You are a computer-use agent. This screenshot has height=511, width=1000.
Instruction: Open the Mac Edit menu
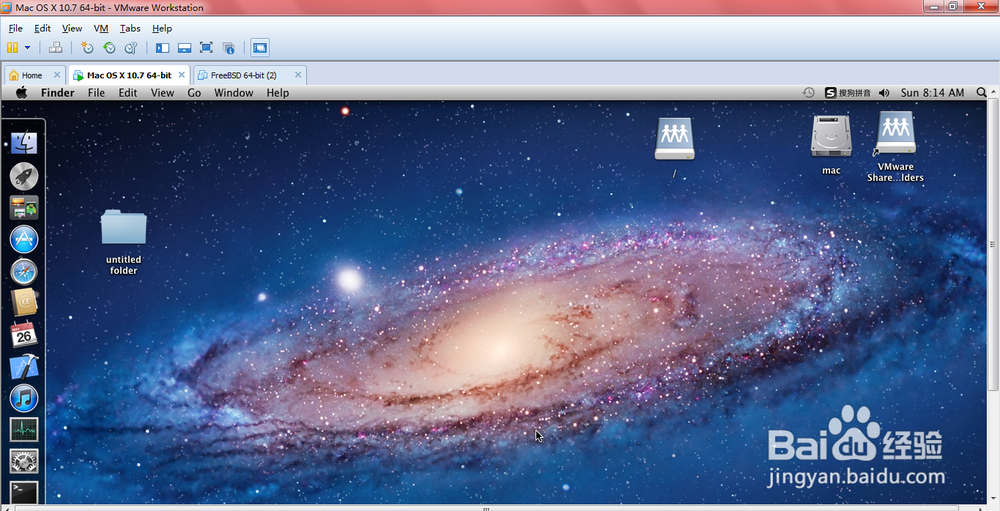(x=128, y=93)
